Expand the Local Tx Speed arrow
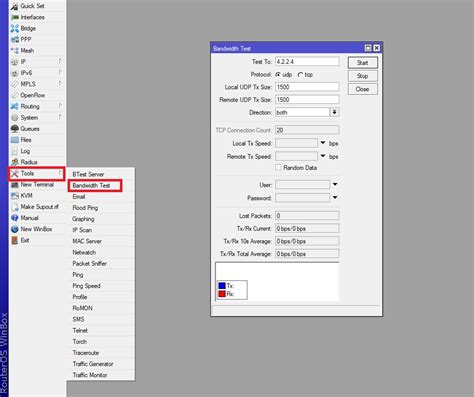This screenshot has height=397, width=474. click(x=323, y=143)
